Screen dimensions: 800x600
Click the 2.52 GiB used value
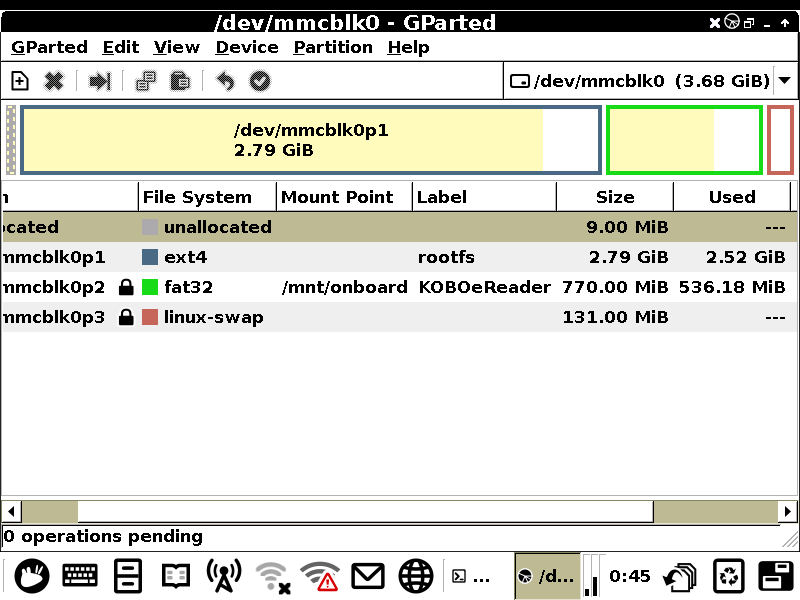[745, 257]
